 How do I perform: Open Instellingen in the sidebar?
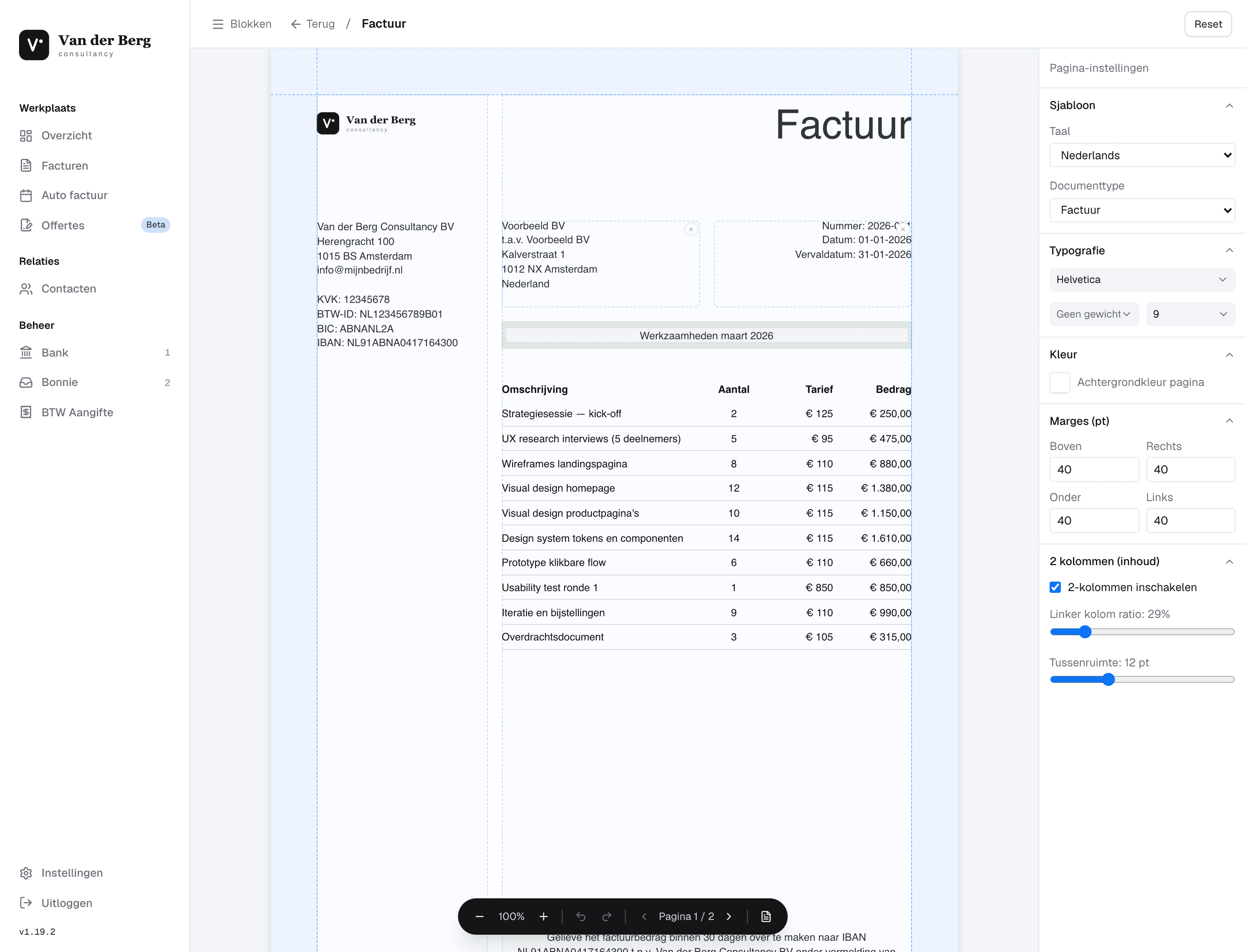click(x=95, y=873)
